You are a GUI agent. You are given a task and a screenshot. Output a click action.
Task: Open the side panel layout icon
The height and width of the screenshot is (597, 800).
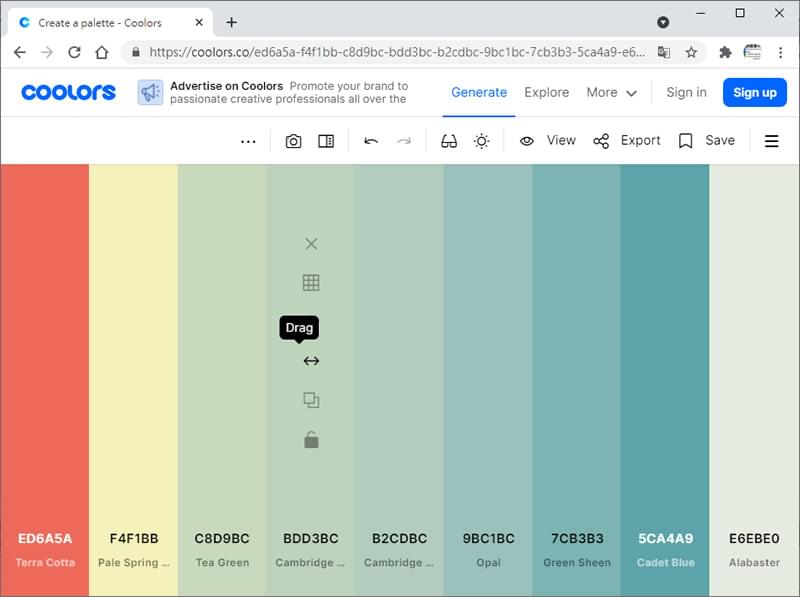coord(326,141)
